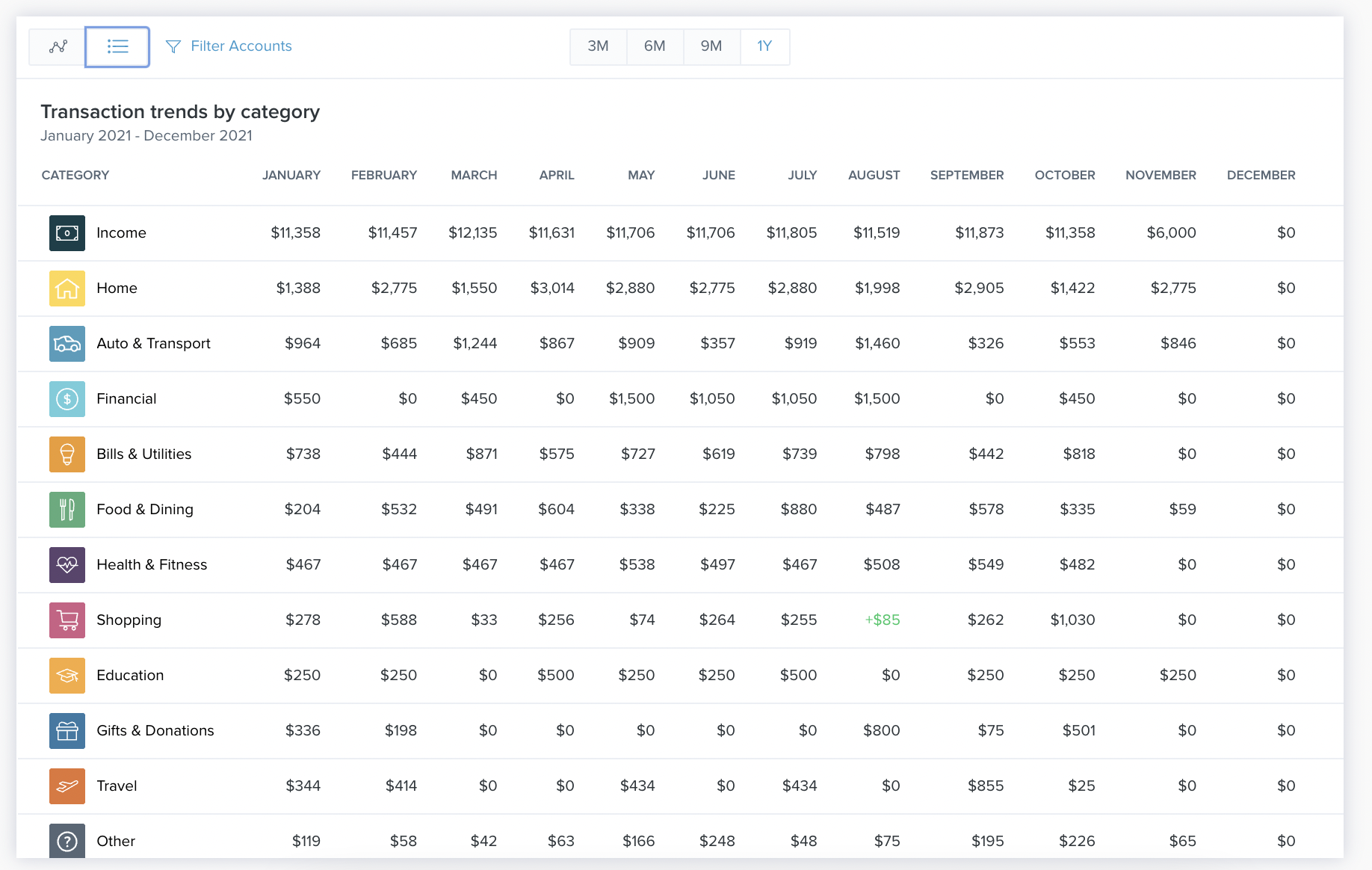Toggle the filter funnel icon
This screenshot has width=1372, height=870.
[x=173, y=46]
